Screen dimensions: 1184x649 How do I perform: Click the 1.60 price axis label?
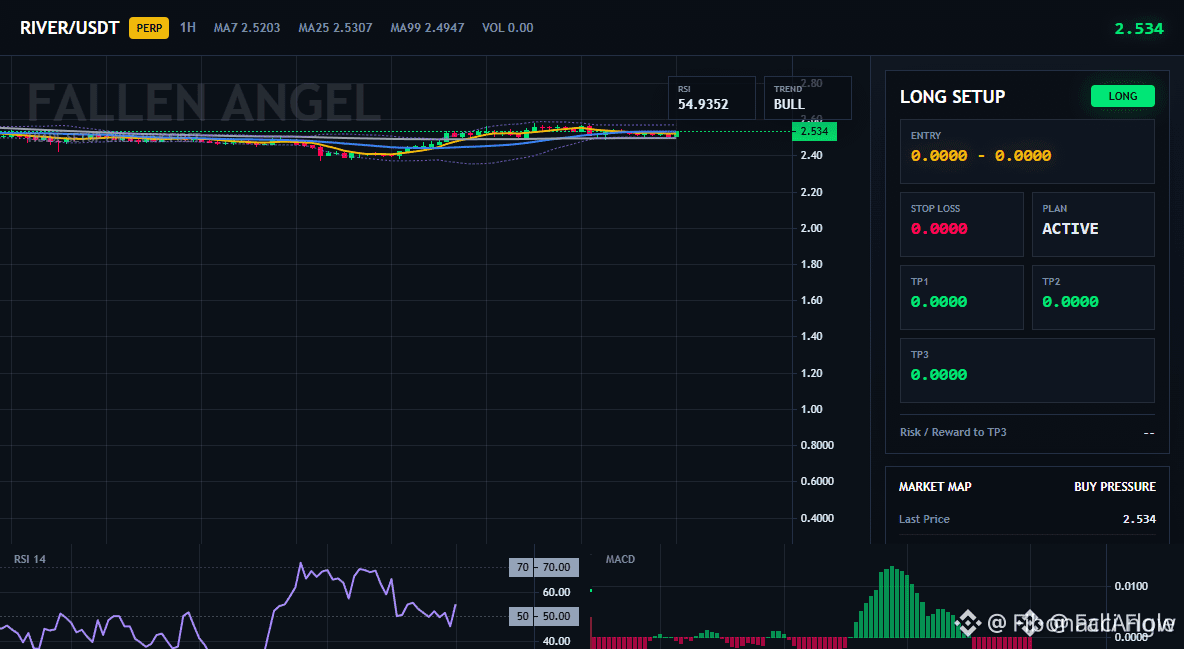(x=812, y=301)
